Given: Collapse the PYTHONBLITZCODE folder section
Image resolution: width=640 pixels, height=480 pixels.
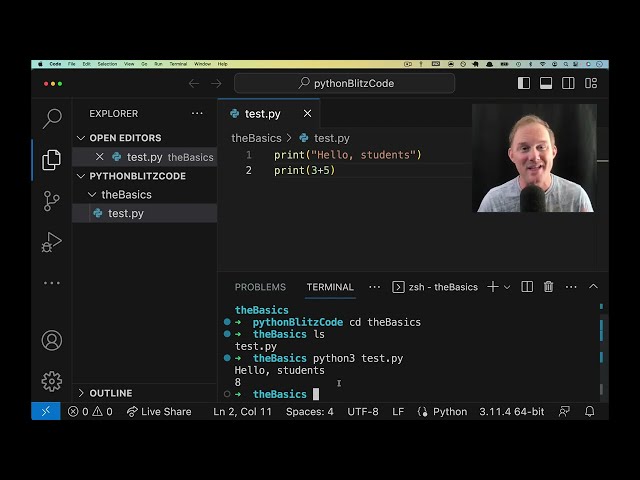Looking at the screenshot, I should pyautogui.click(x=81, y=176).
